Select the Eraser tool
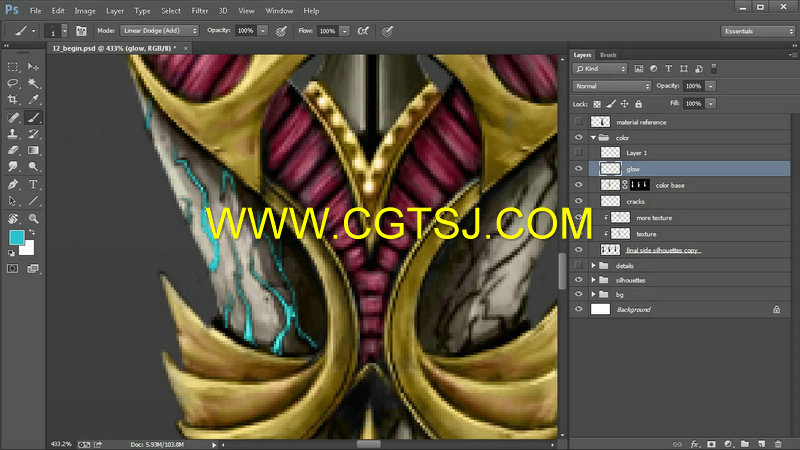The height and width of the screenshot is (450, 800). click(x=13, y=151)
